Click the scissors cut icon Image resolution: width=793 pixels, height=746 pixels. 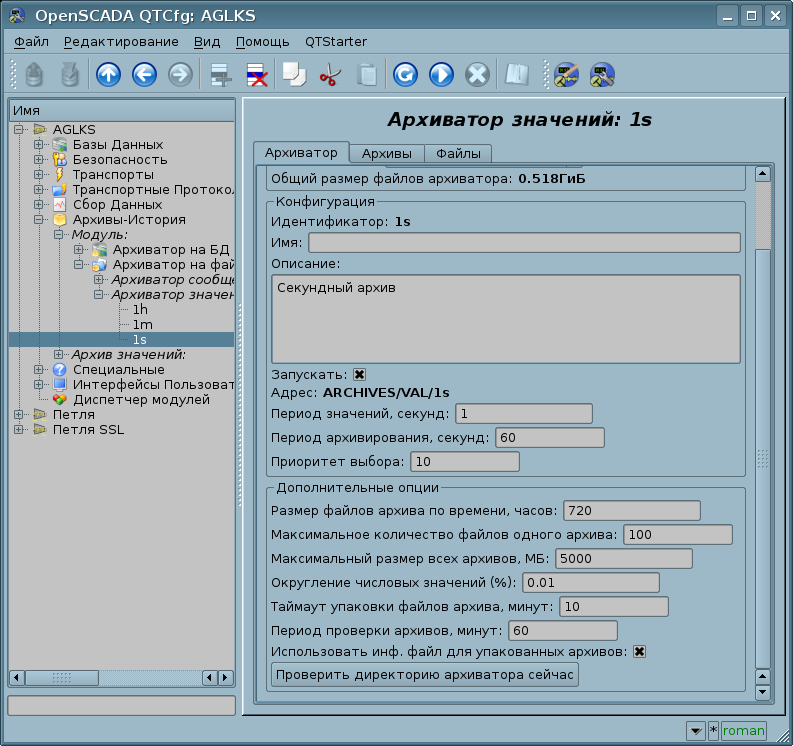coord(329,74)
